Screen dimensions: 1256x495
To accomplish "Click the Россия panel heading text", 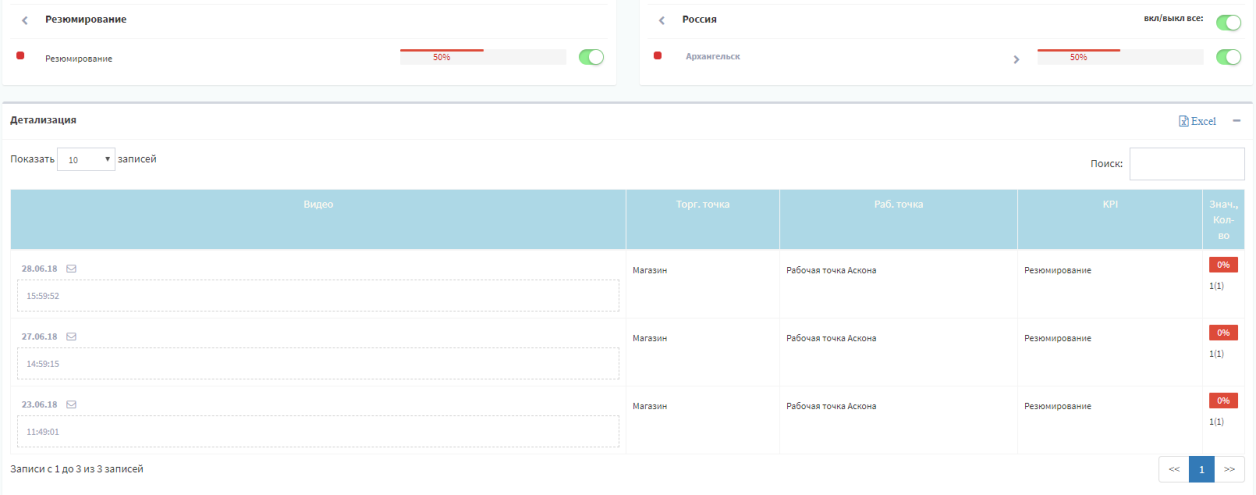I will (x=699, y=19).
